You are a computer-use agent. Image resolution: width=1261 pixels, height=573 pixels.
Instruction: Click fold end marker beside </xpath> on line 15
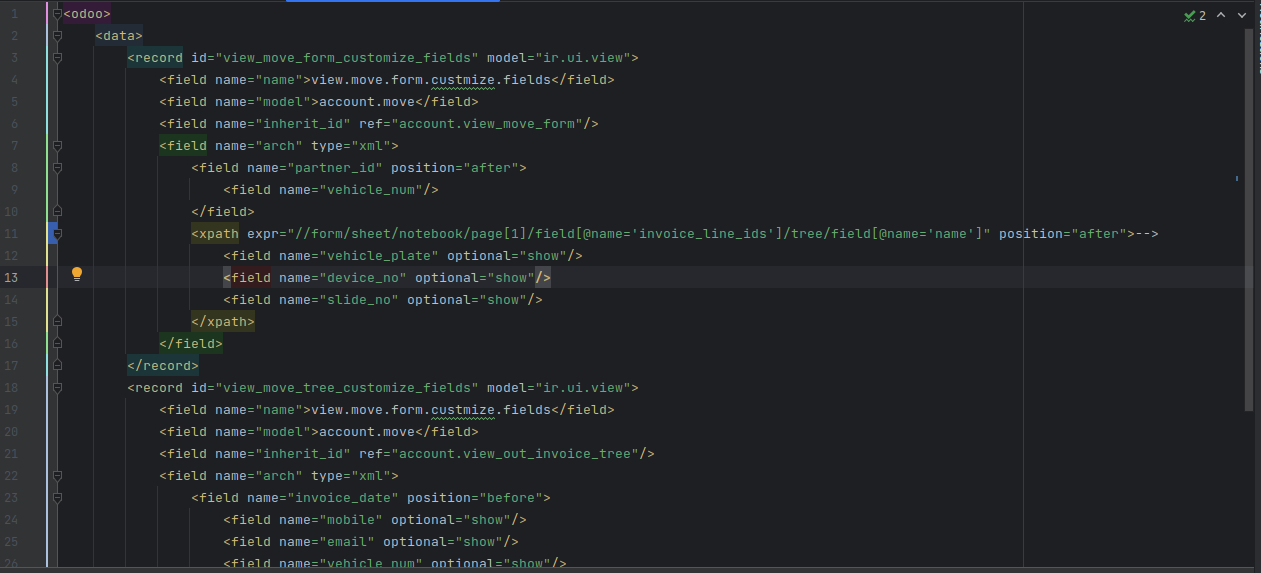57,322
